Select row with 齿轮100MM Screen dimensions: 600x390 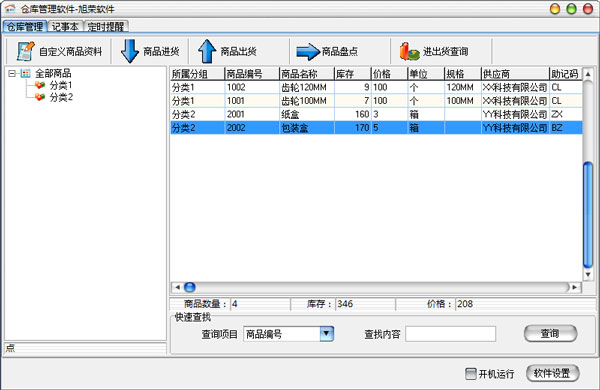[x=376, y=101]
